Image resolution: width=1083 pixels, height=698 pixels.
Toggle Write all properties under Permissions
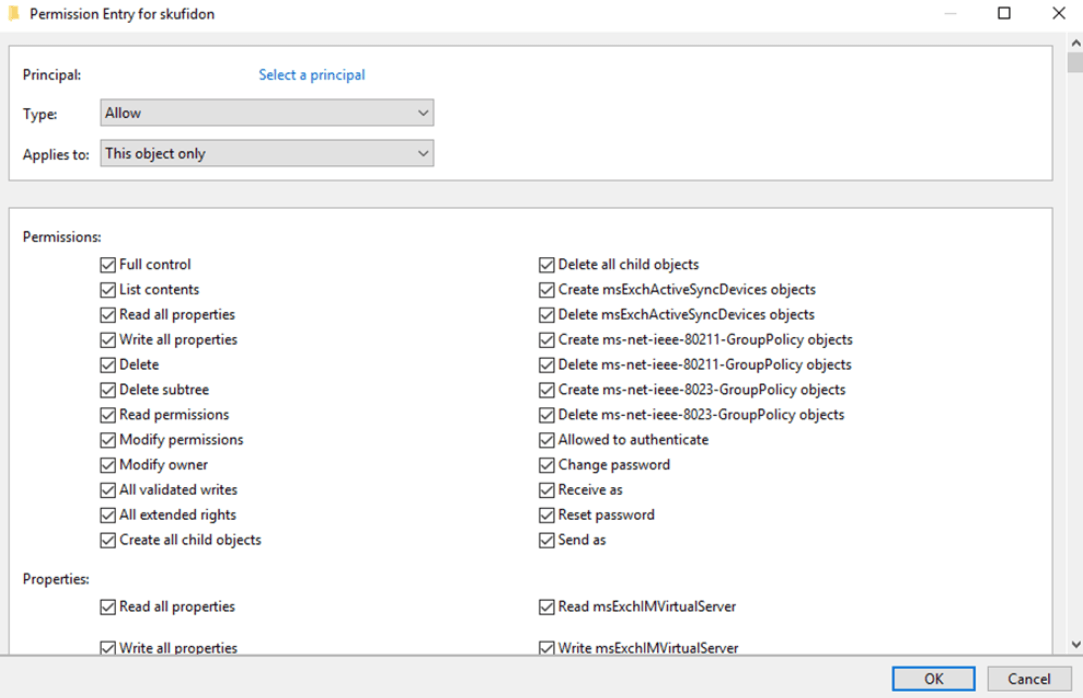click(x=108, y=340)
